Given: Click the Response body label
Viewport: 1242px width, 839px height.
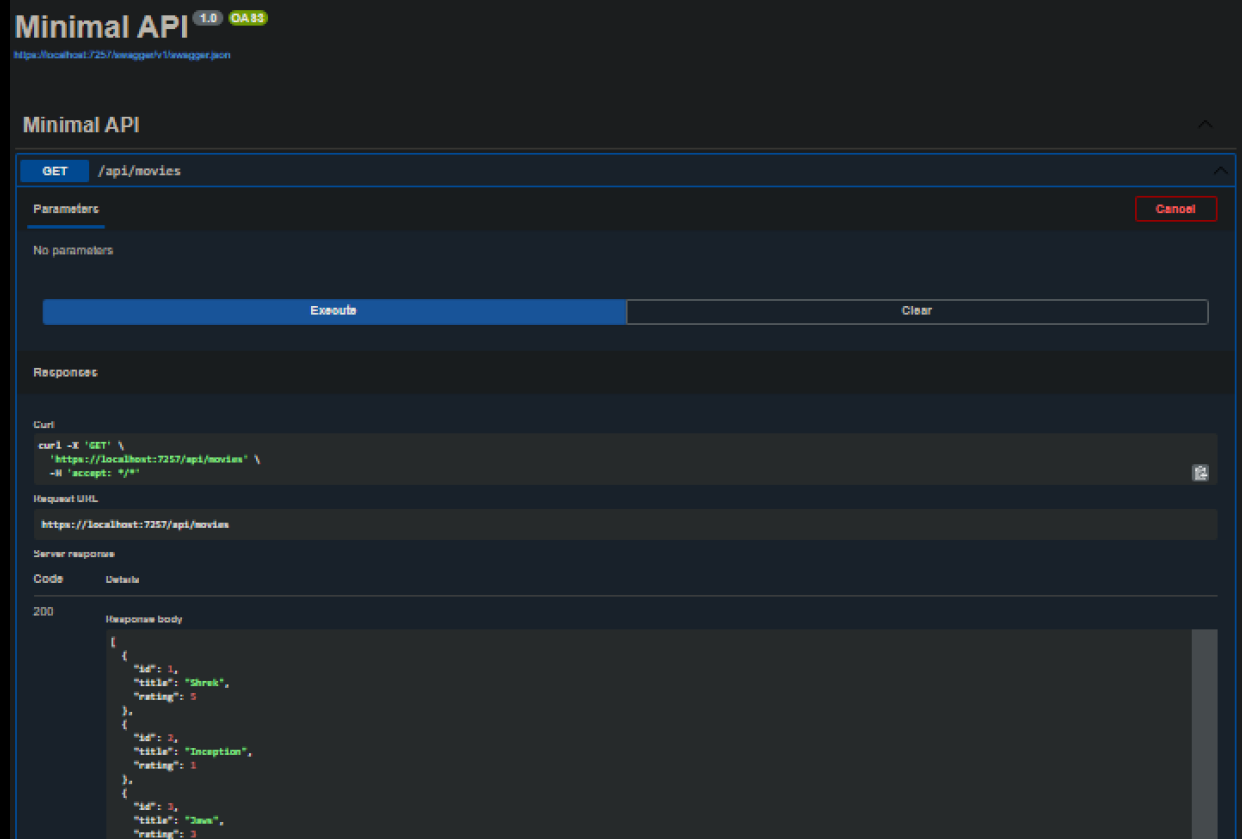Looking at the screenshot, I should pos(144,619).
